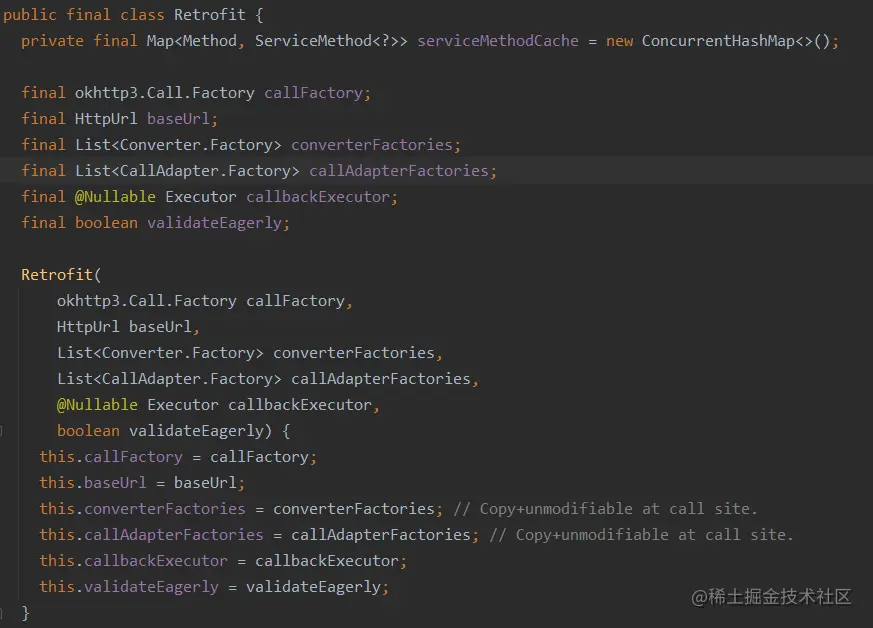Click callbackExecutor constructor parameter
This screenshot has width=873, height=628.
pyautogui.click(x=300, y=405)
